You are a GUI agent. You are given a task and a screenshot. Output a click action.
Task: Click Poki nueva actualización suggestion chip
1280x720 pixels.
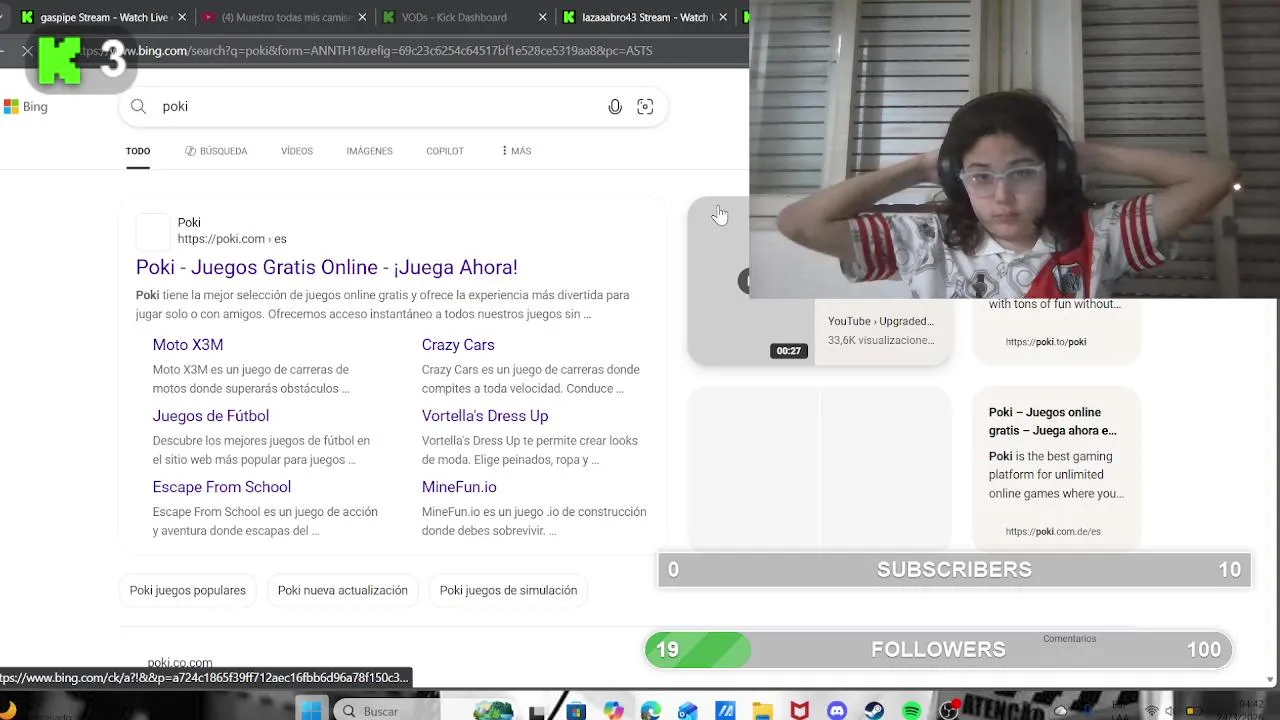click(343, 590)
